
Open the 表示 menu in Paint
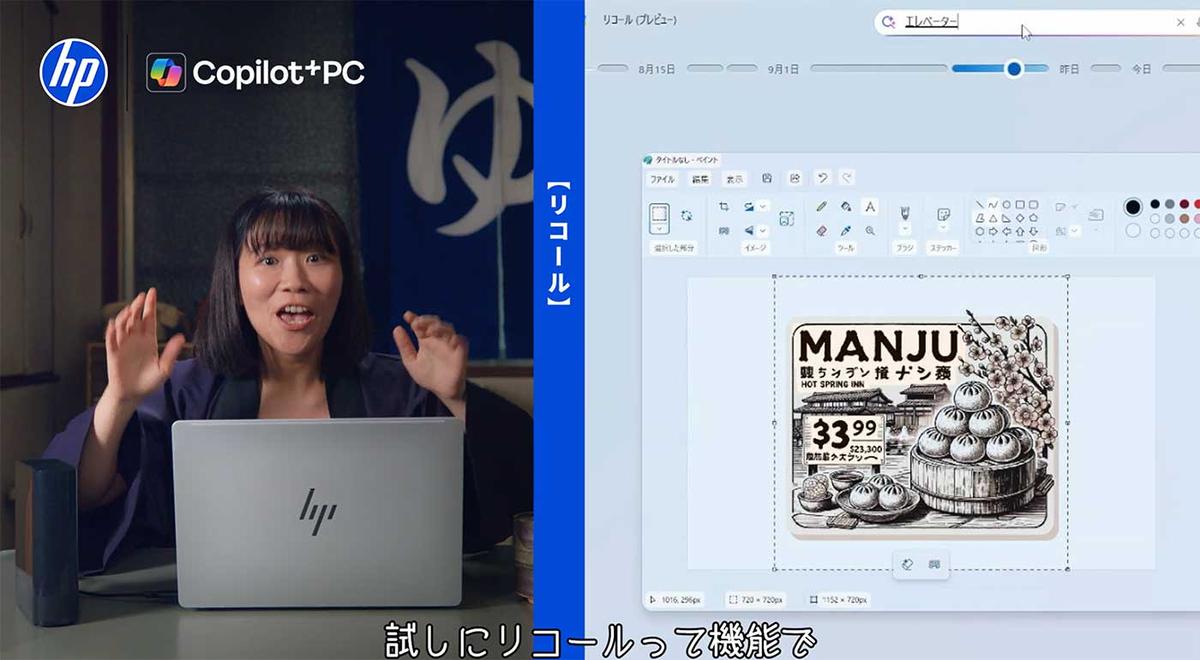pyautogui.click(x=734, y=179)
